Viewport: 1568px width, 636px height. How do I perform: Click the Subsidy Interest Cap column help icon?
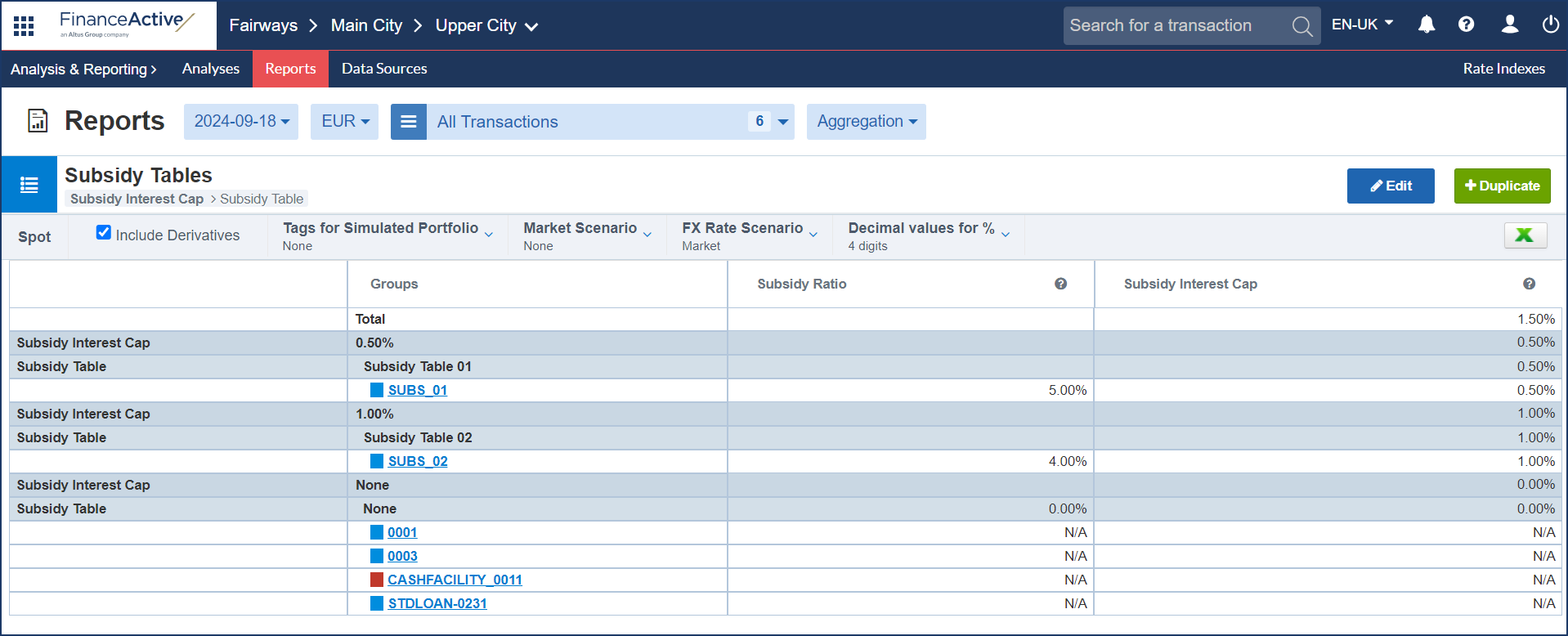pos(1529,284)
